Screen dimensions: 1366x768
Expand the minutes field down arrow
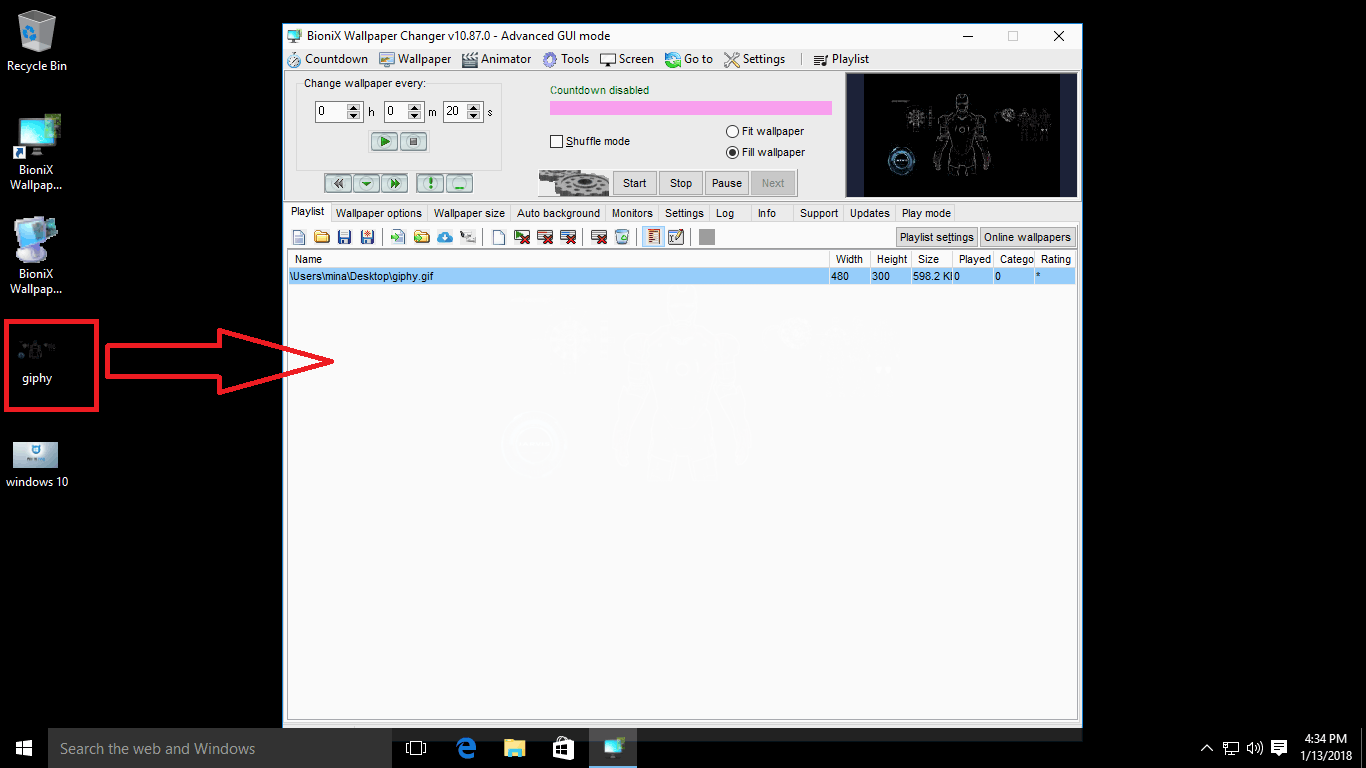coord(416,115)
